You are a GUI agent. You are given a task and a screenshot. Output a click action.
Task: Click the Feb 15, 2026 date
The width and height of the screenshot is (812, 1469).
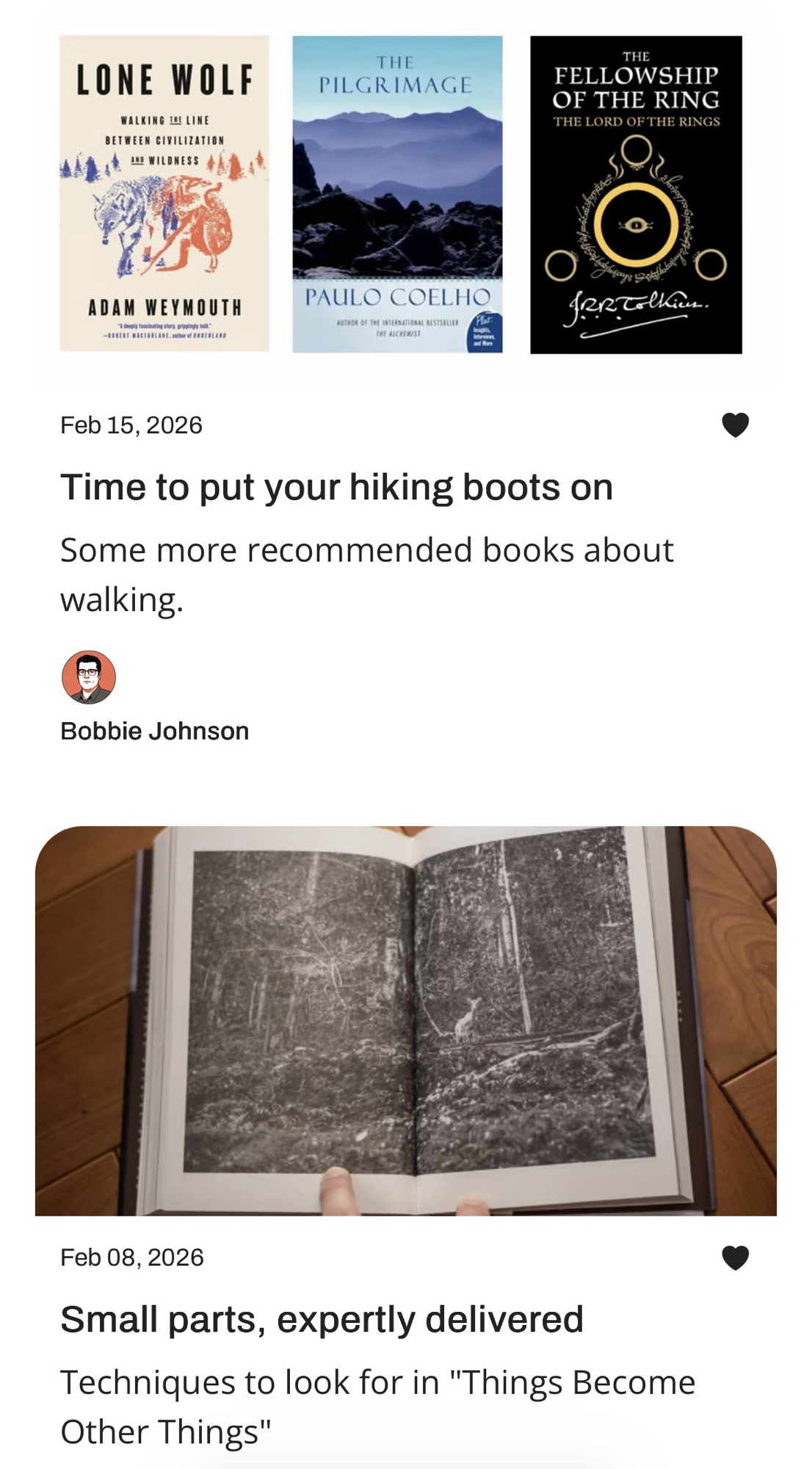(x=131, y=425)
